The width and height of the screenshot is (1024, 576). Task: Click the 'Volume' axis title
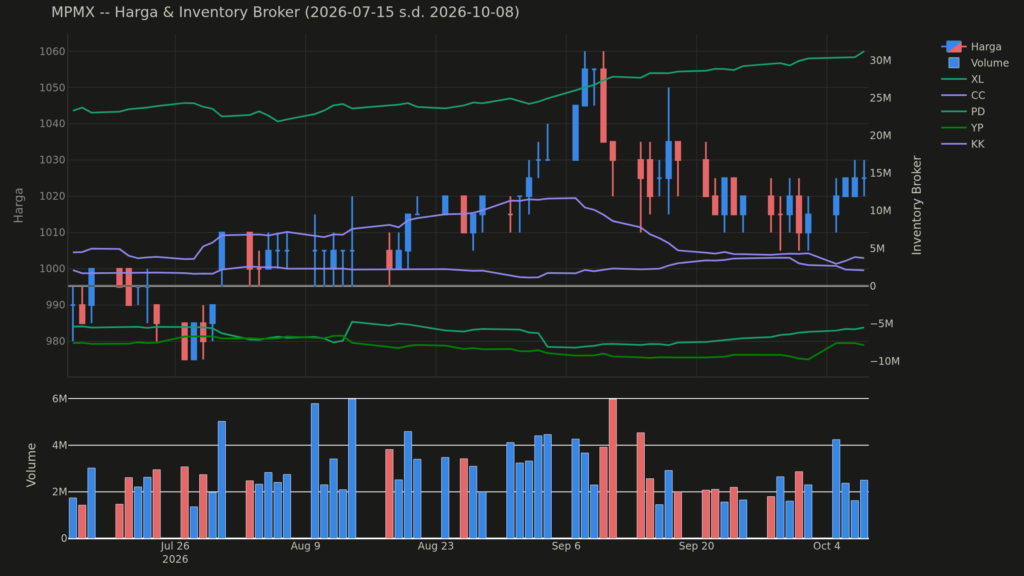(31, 464)
